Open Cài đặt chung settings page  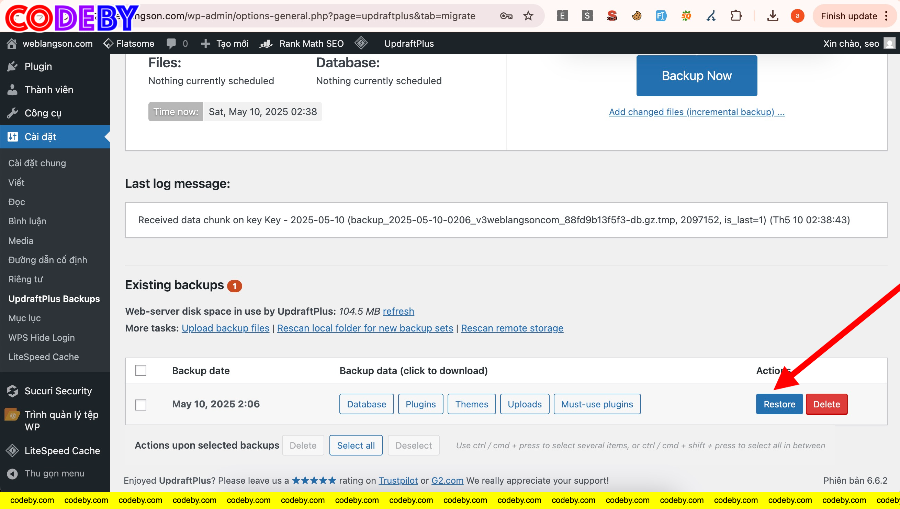[x=37, y=163]
